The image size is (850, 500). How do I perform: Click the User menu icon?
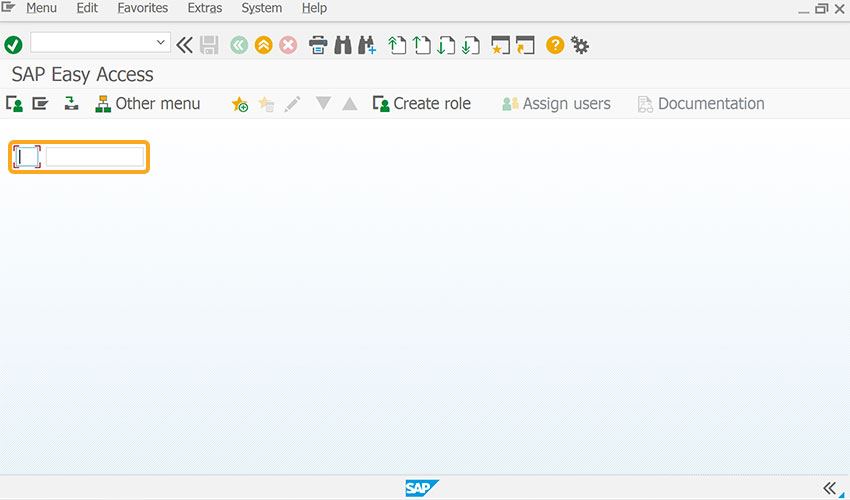click(x=15, y=104)
